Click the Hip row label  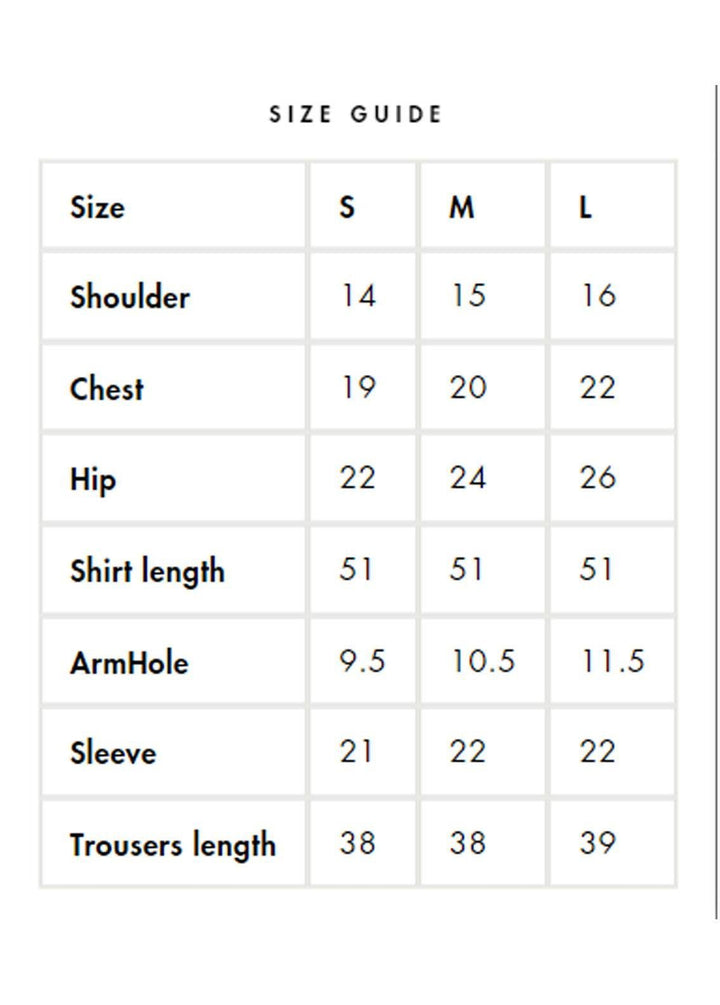[93, 480]
